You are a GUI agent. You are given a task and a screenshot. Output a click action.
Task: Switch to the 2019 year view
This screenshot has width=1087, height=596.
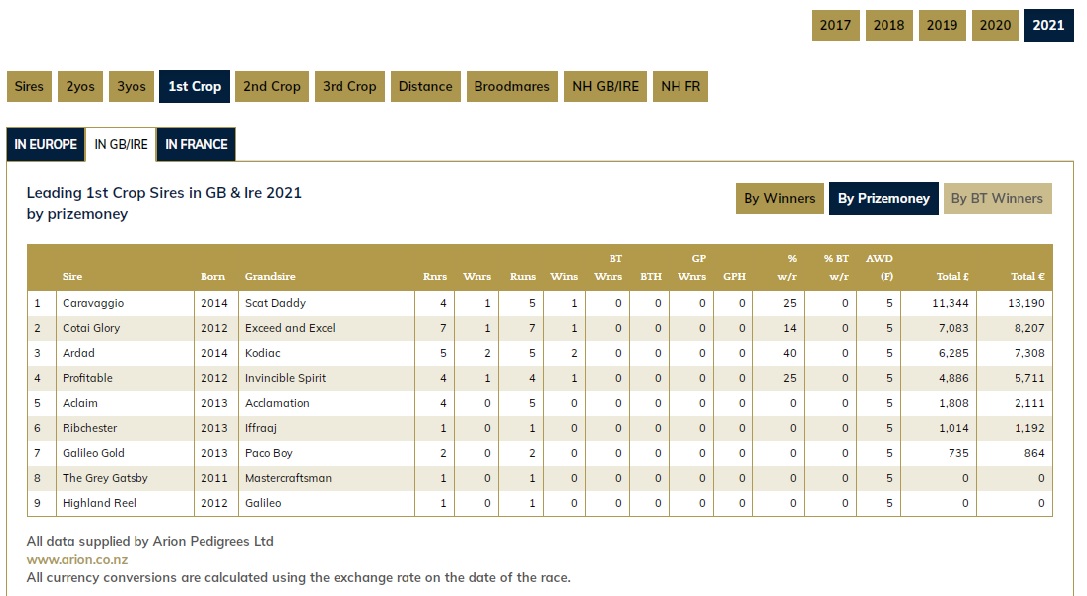coord(942,25)
